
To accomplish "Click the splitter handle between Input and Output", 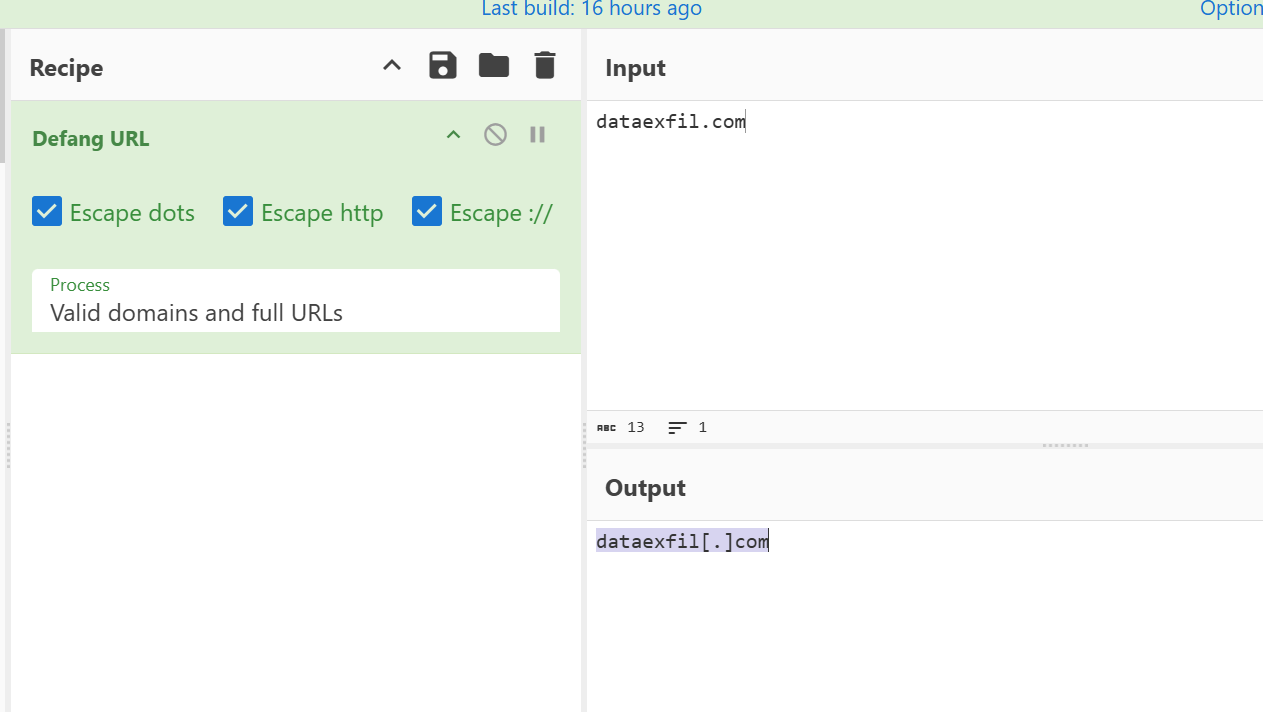I will coord(1065,446).
